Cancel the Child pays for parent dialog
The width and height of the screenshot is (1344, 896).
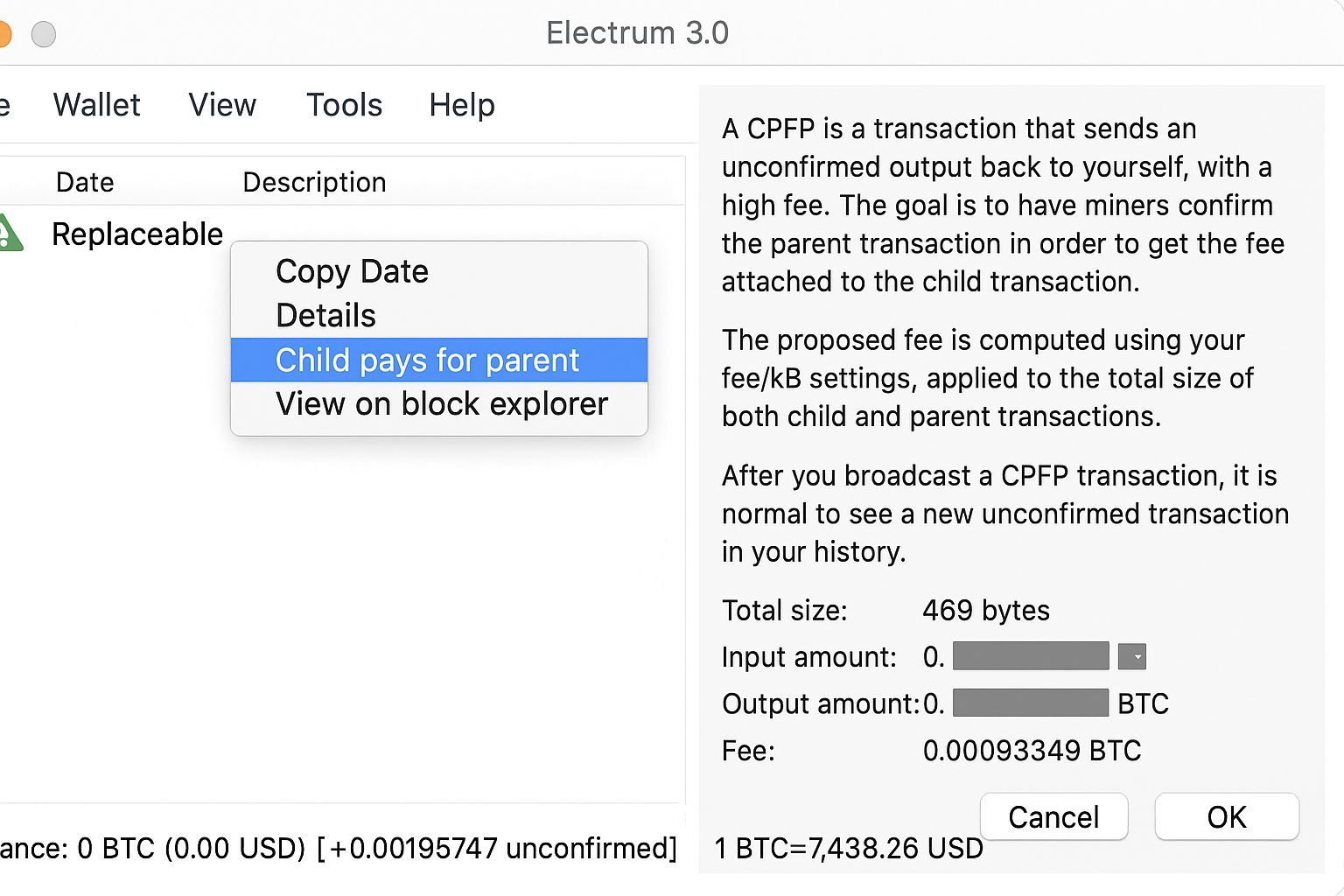coord(1053,816)
